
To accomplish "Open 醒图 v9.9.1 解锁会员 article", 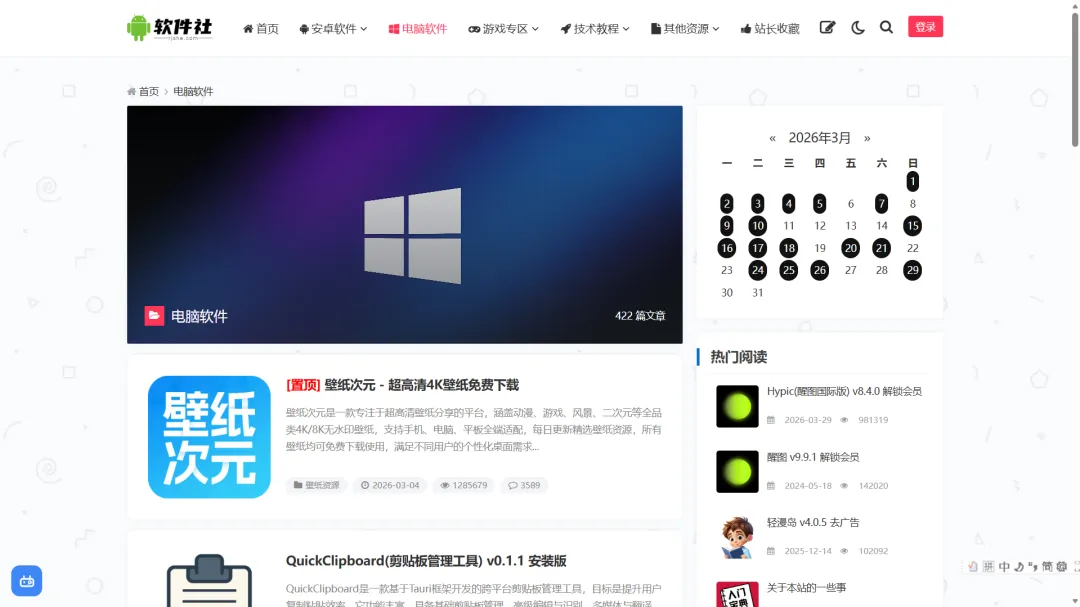I will tap(813, 457).
